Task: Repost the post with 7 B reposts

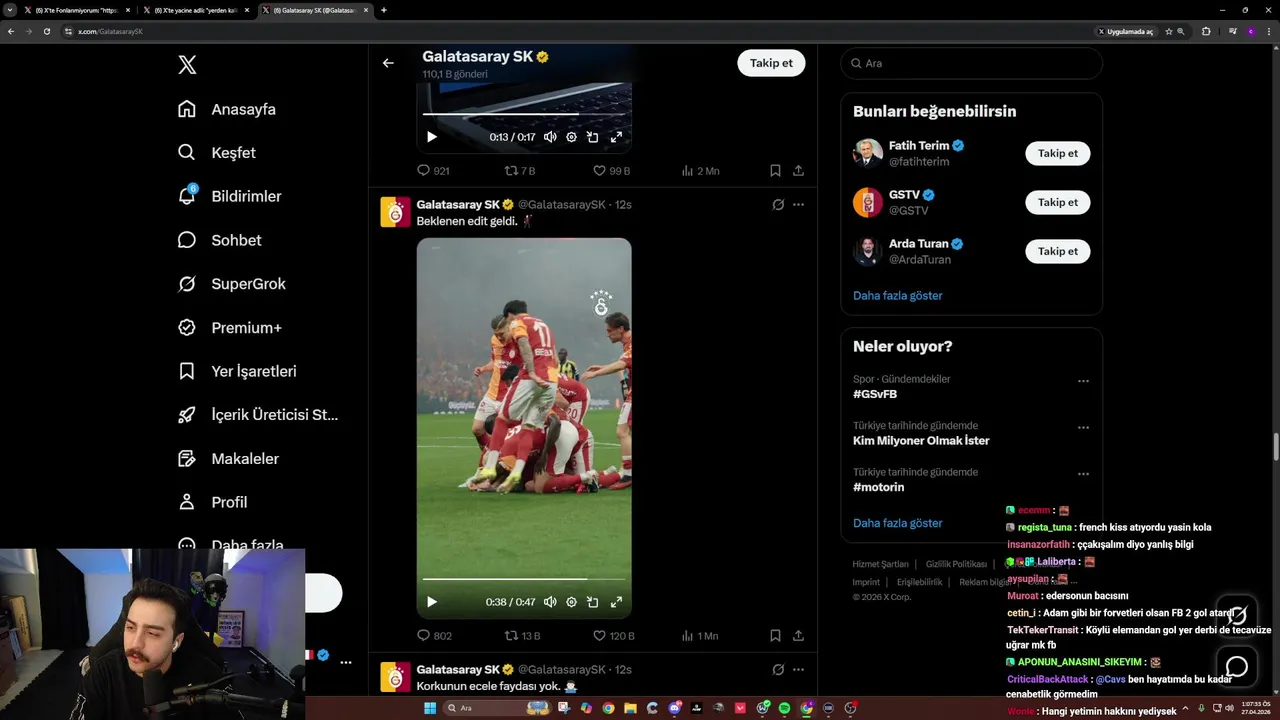Action: pos(520,171)
